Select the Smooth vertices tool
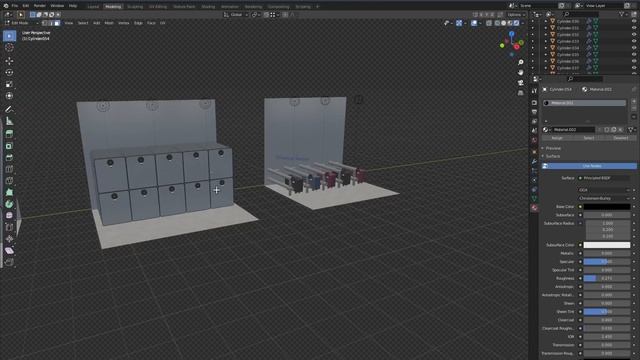640x360 pixels. click(x=9, y=216)
